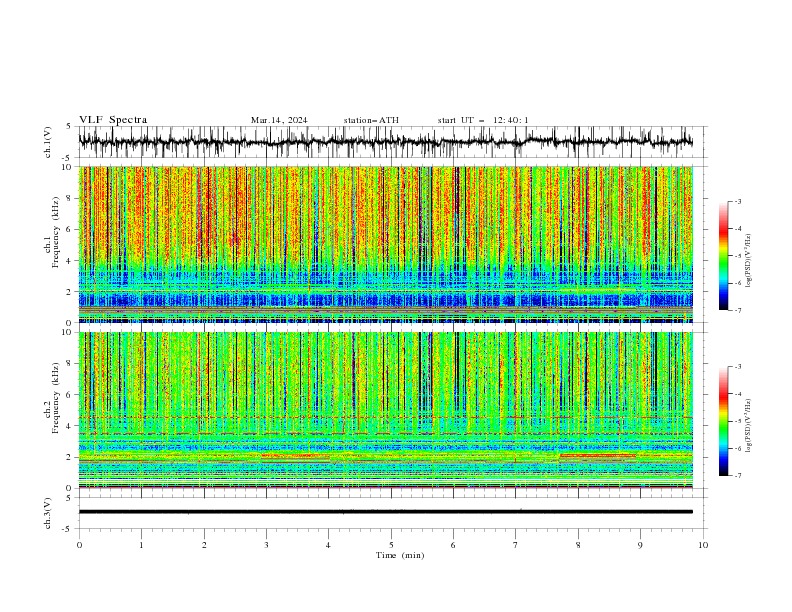
Task: Click the flat black ch.3 voltage trace
Action: [x=385, y=512]
